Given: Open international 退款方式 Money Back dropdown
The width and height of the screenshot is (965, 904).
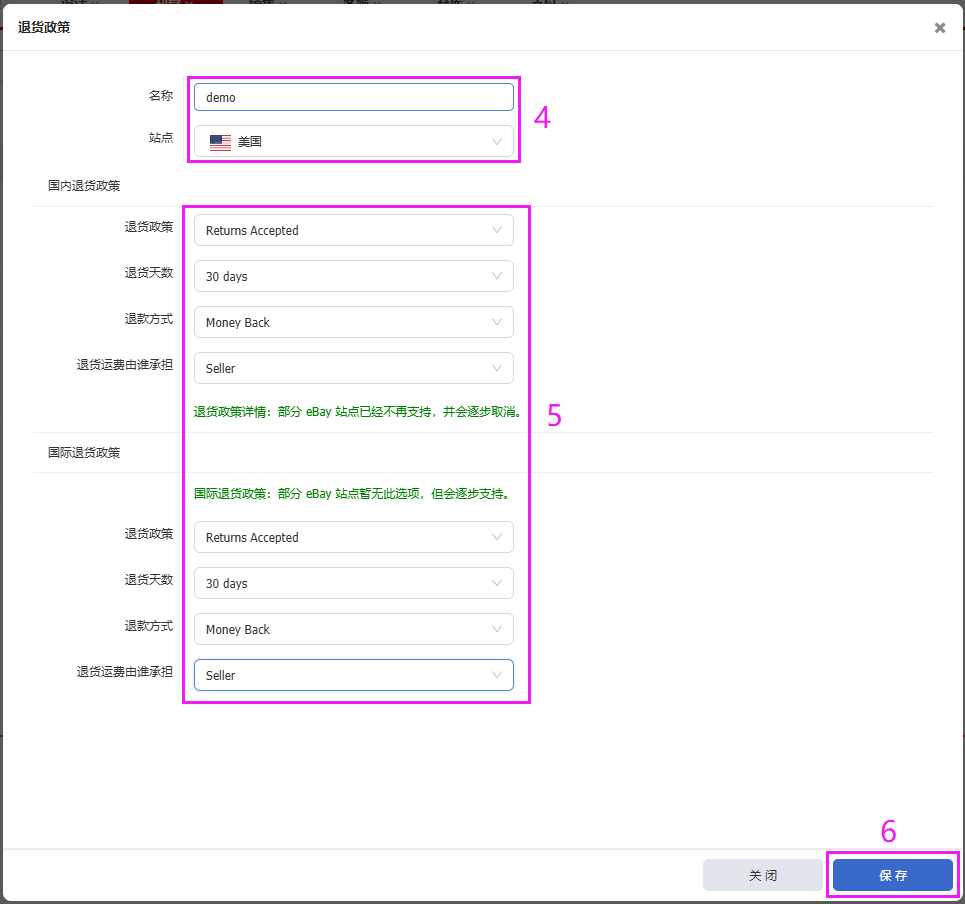Looking at the screenshot, I should pyautogui.click(x=354, y=629).
